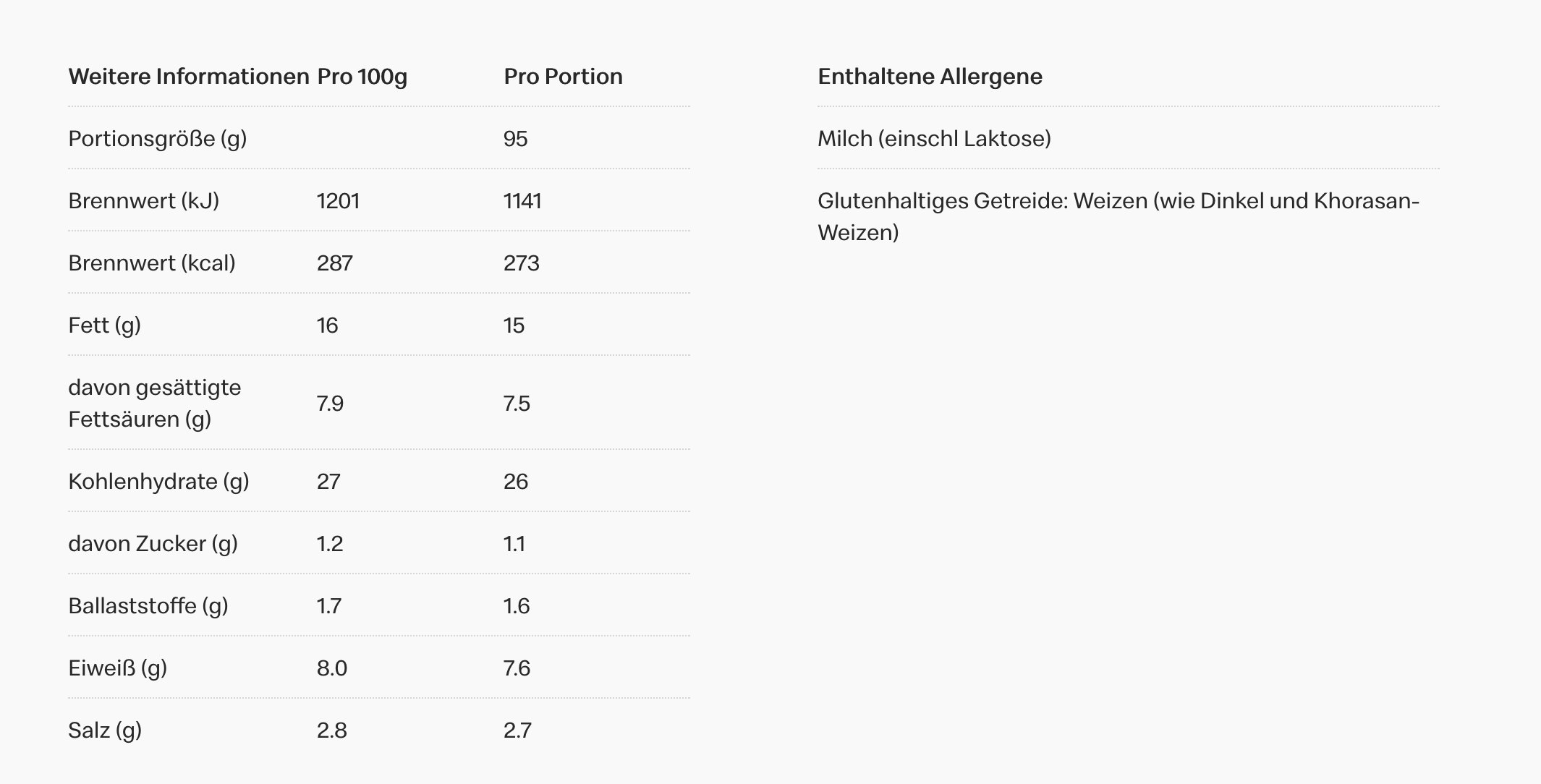The image size is (1541, 784).
Task: Click the portion size value 95
Action: click(x=515, y=139)
